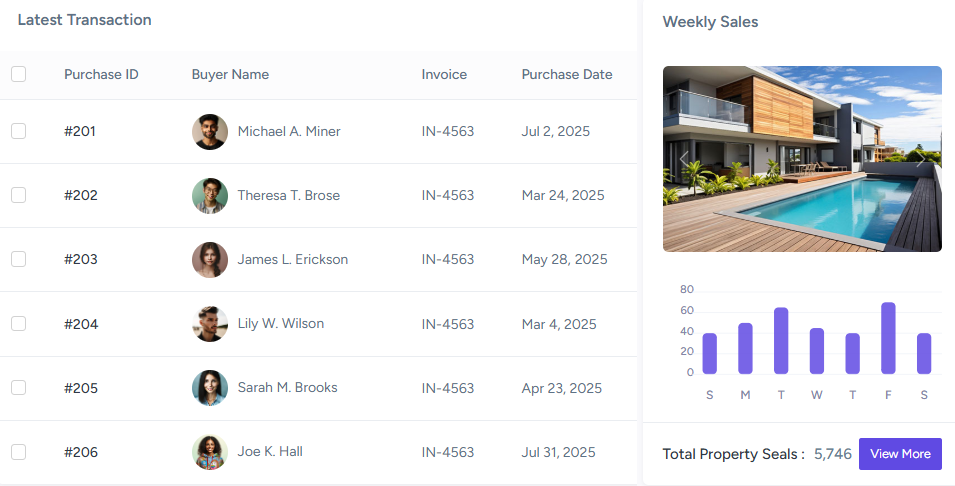This screenshot has height=486, width=955.
Task: Click the Buyer Name column header
Action: (230, 74)
